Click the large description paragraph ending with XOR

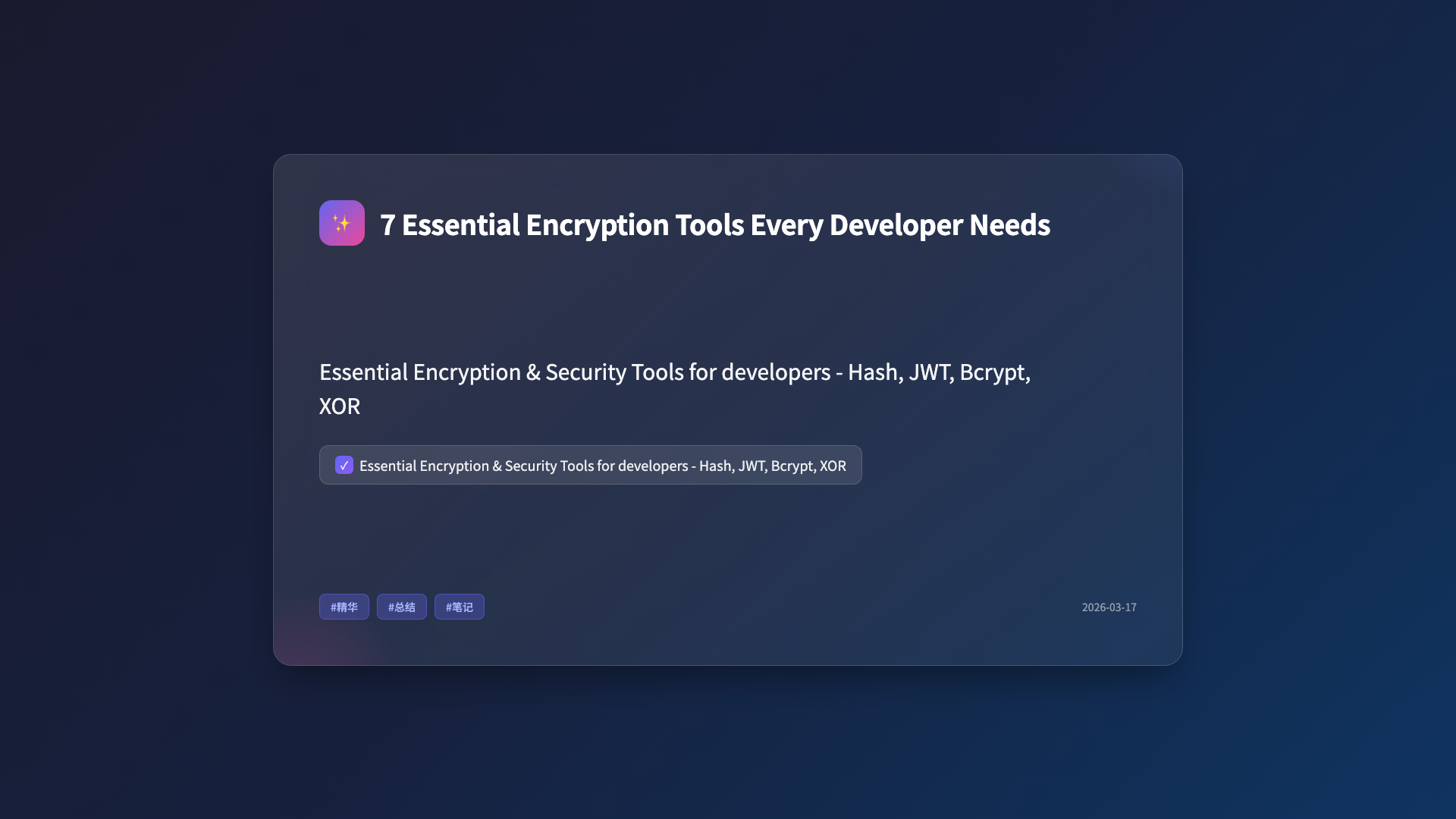(x=675, y=389)
